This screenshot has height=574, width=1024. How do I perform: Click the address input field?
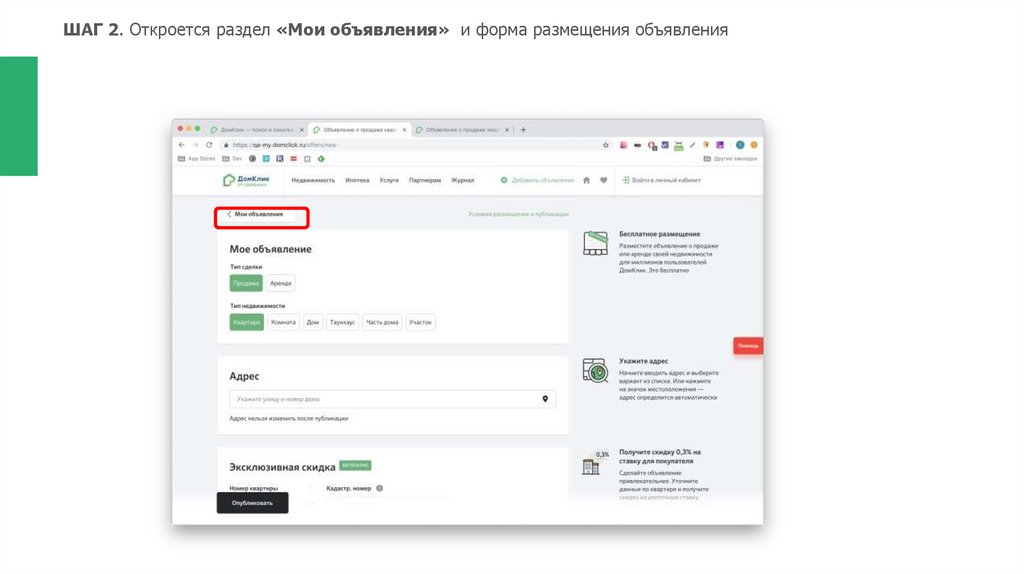pos(392,399)
